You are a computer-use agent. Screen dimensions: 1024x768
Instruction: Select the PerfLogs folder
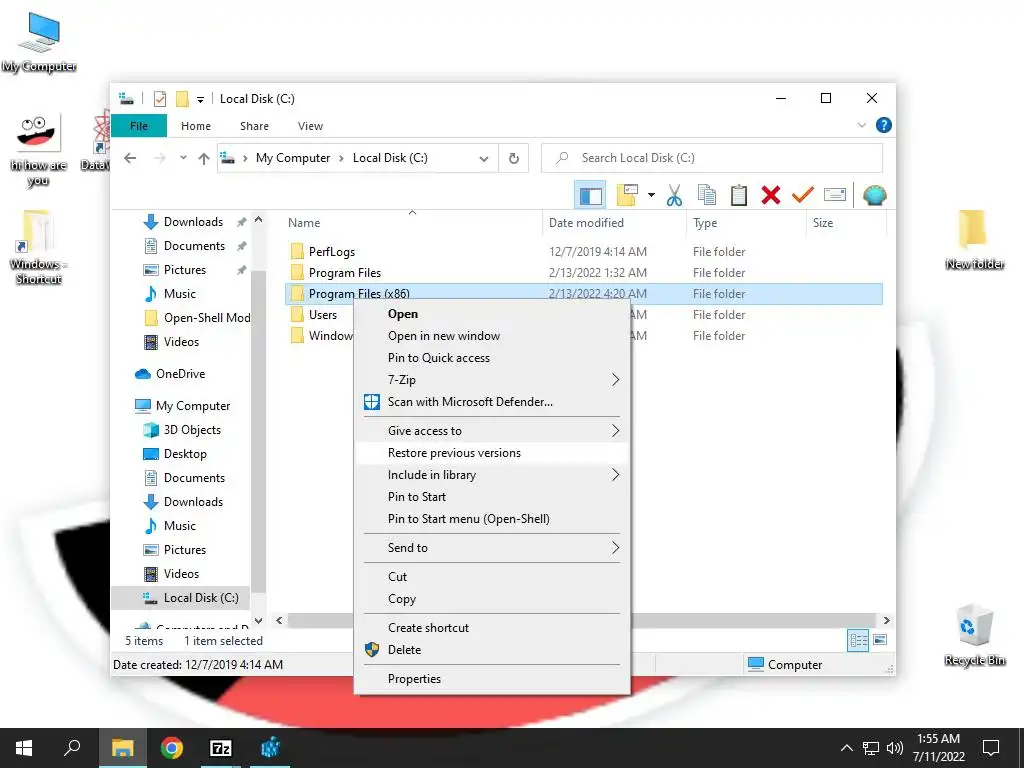point(332,251)
